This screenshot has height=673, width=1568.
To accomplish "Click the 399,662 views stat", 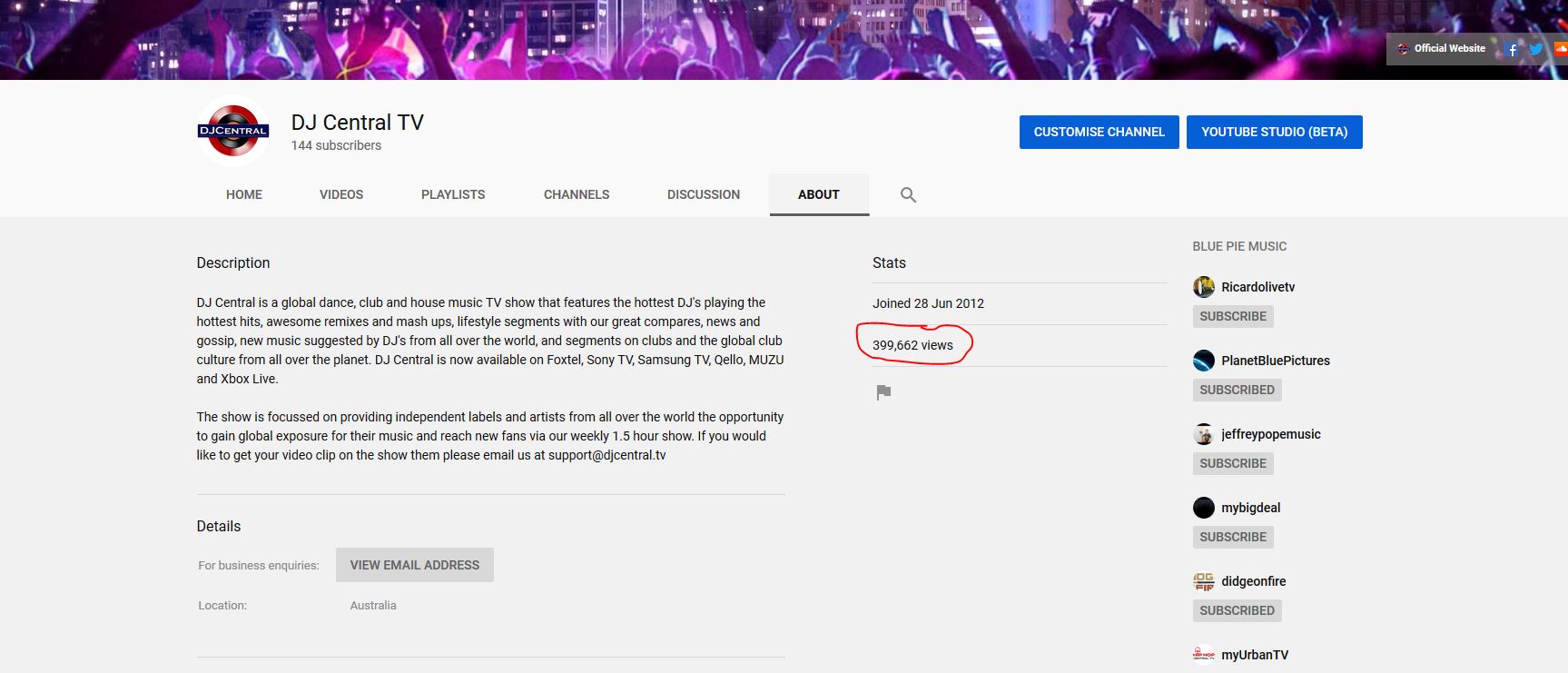I will tap(912, 345).
